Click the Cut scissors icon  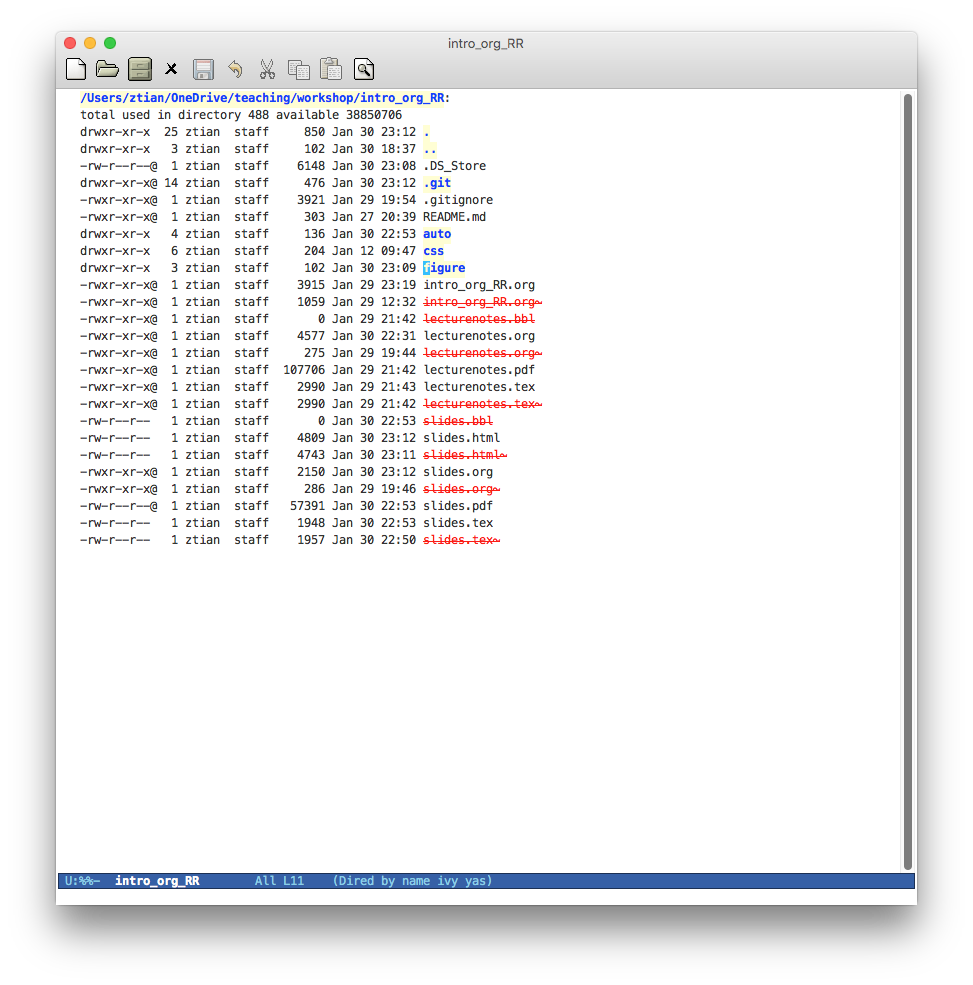[x=267, y=69]
